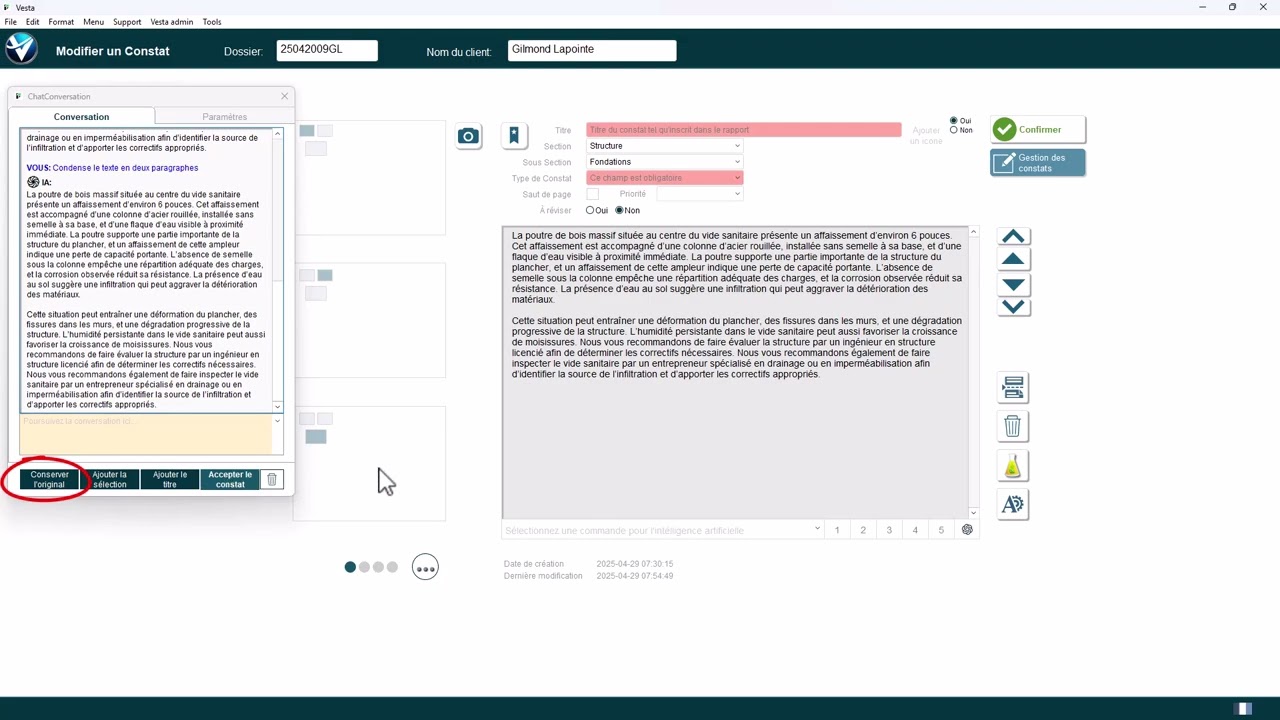1280x720 pixels.
Task: Switch to the Paramètres tab
Action: [224, 117]
